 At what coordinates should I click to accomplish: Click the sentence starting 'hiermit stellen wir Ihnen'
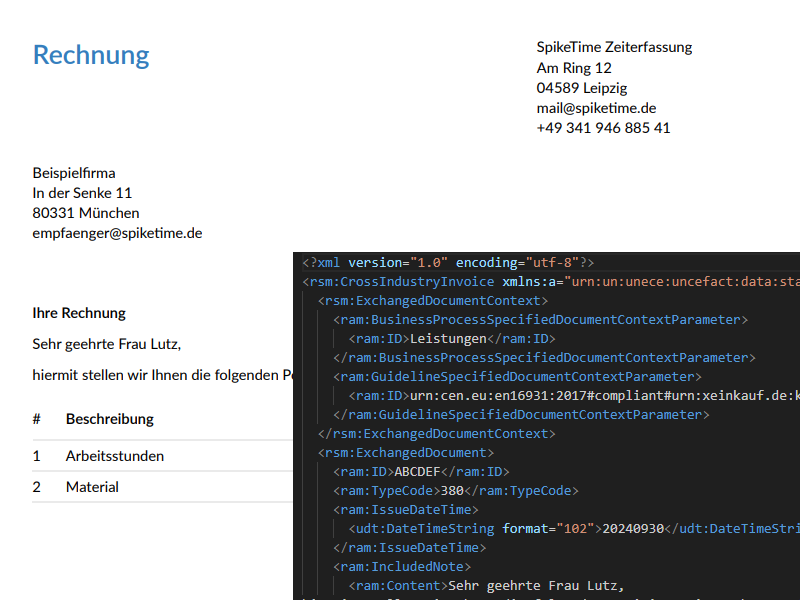[163, 375]
